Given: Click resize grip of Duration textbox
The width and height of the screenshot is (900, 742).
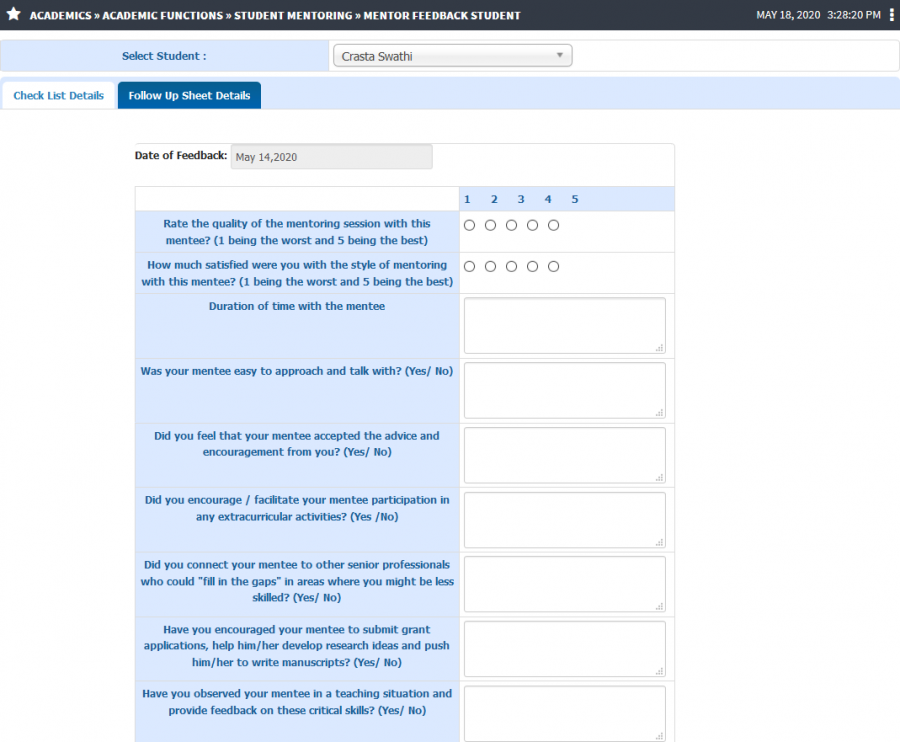Looking at the screenshot, I should click(660, 348).
